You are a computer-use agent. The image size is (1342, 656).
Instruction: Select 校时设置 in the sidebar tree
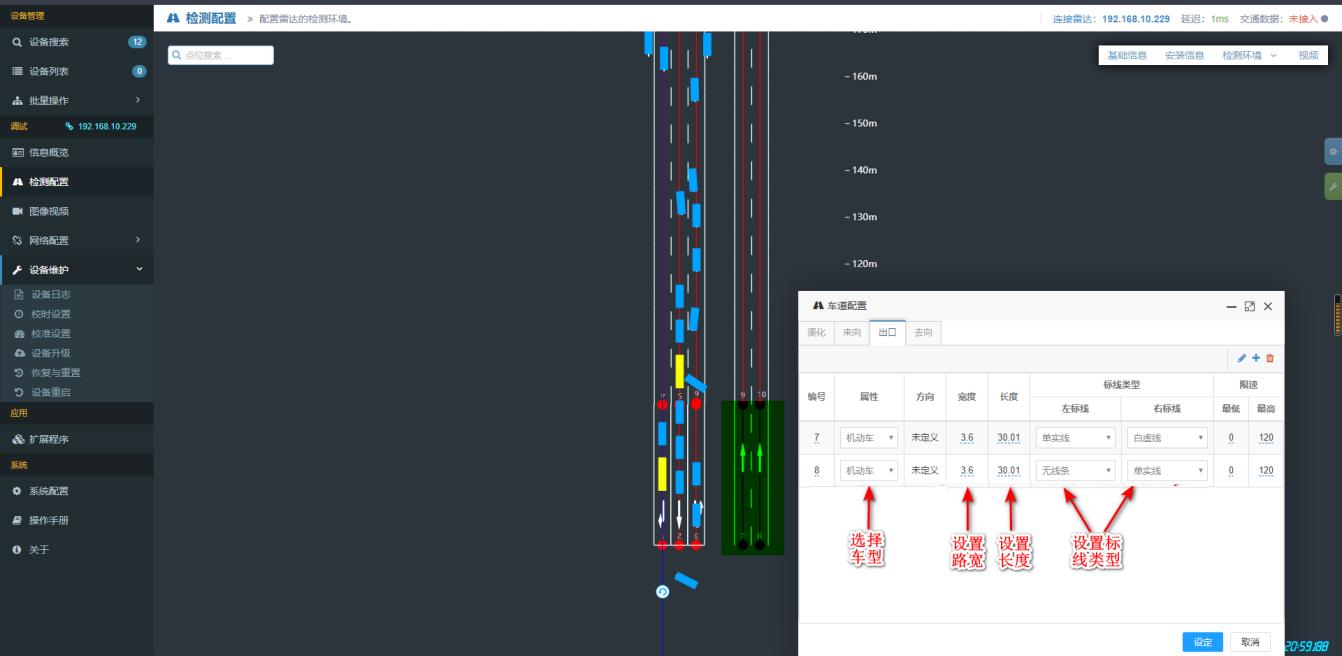pyautogui.click(x=50, y=314)
